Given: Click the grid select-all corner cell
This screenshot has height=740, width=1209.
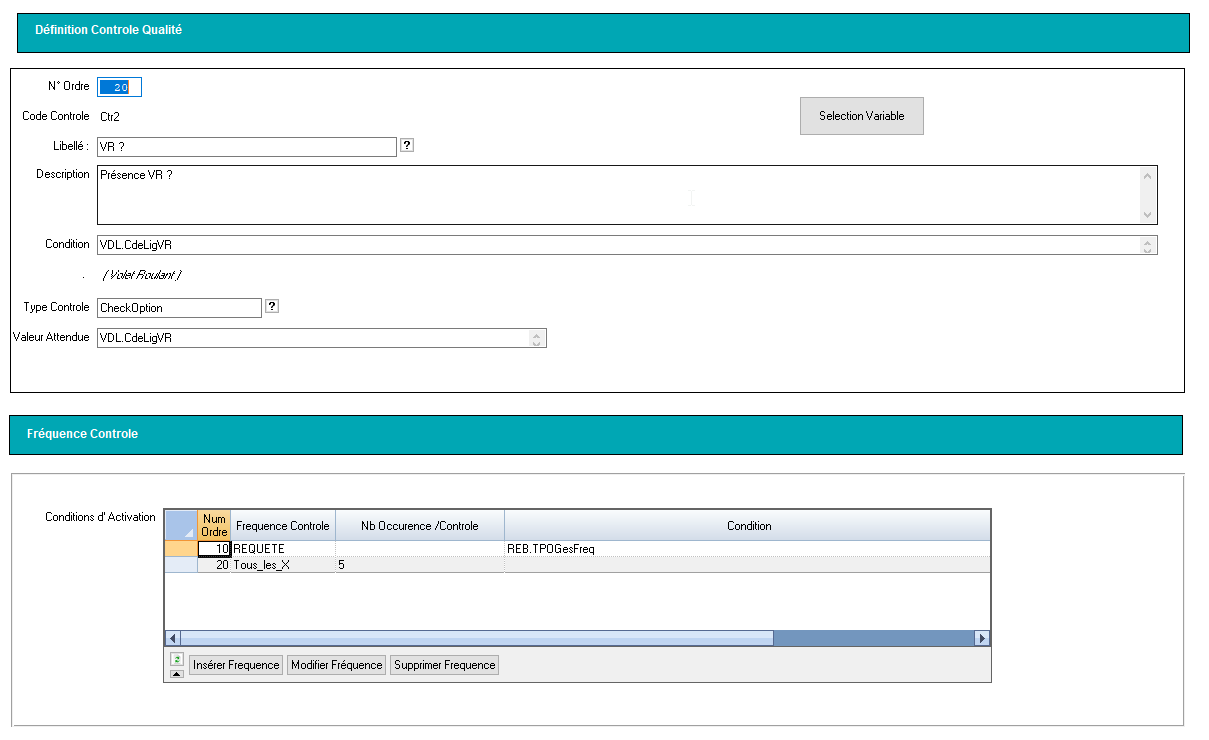Looking at the screenshot, I should pos(181,525).
